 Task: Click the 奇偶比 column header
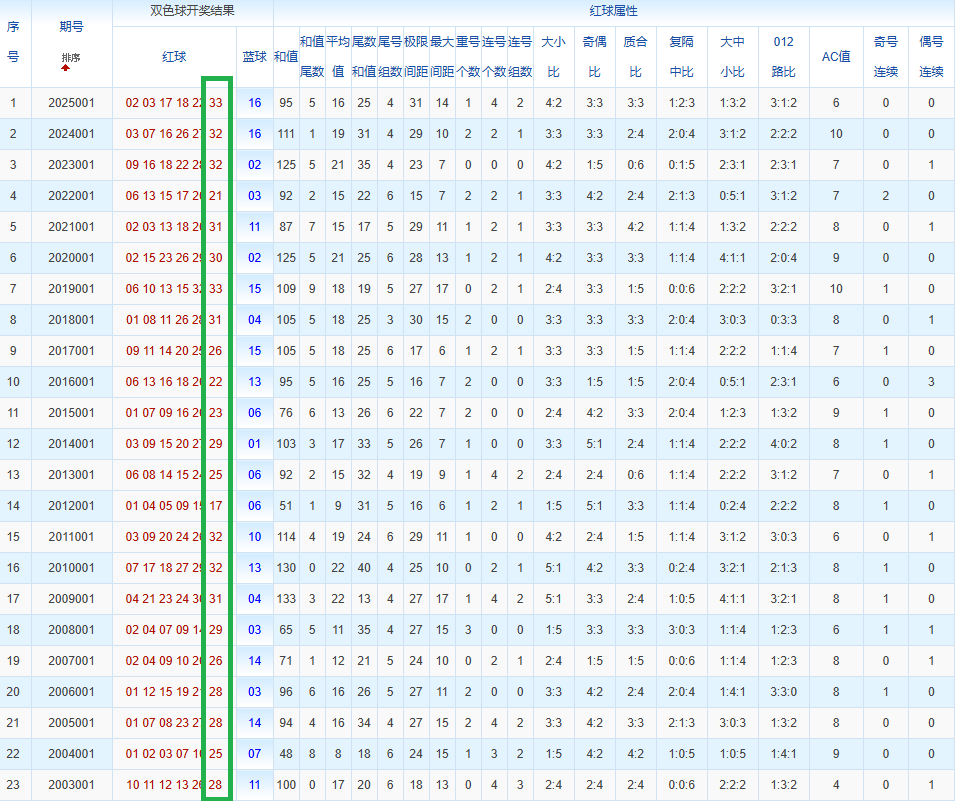(x=594, y=57)
